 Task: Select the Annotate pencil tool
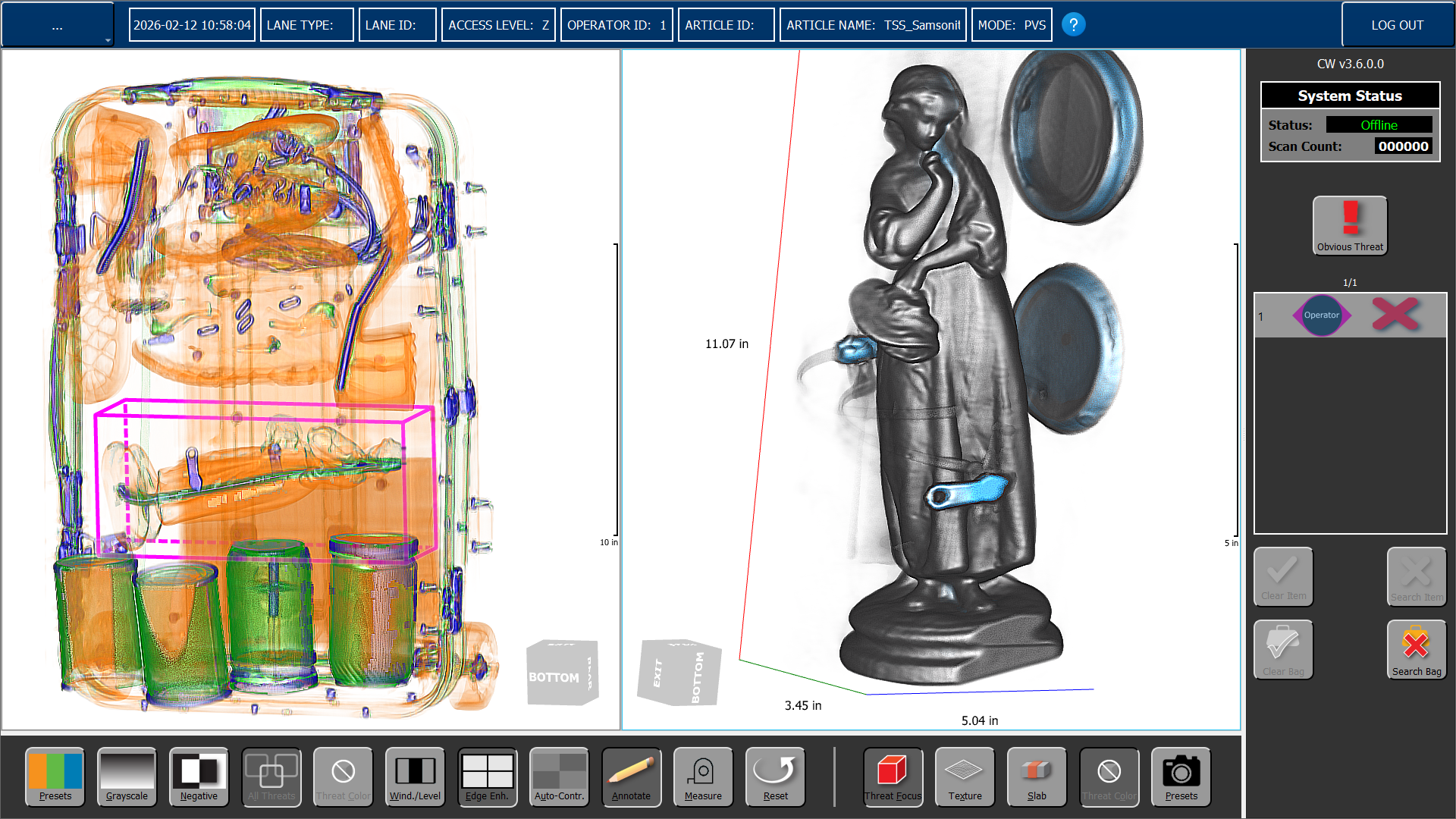tap(631, 777)
